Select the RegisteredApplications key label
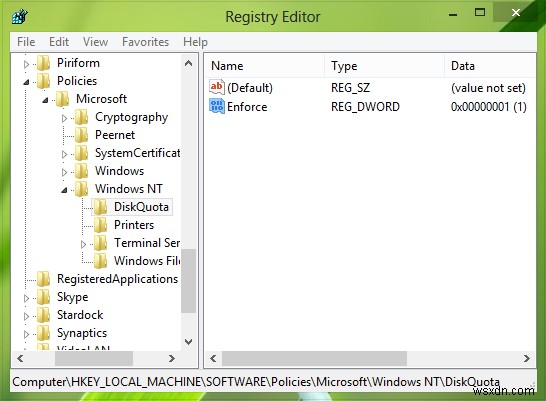The image size is (546, 401). 118,279
